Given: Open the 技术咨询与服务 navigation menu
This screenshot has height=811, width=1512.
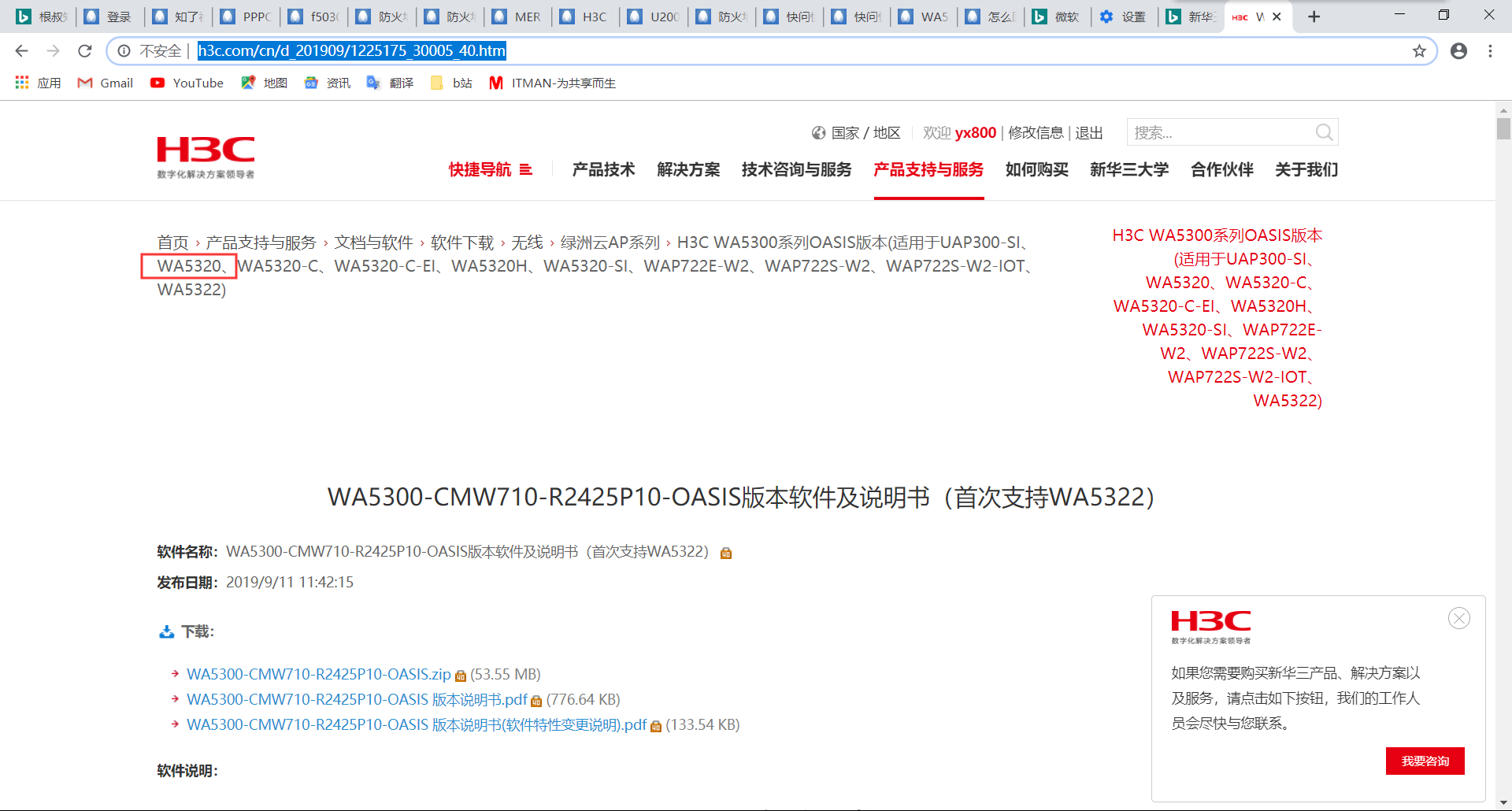Looking at the screenshot, I should 796,169.
